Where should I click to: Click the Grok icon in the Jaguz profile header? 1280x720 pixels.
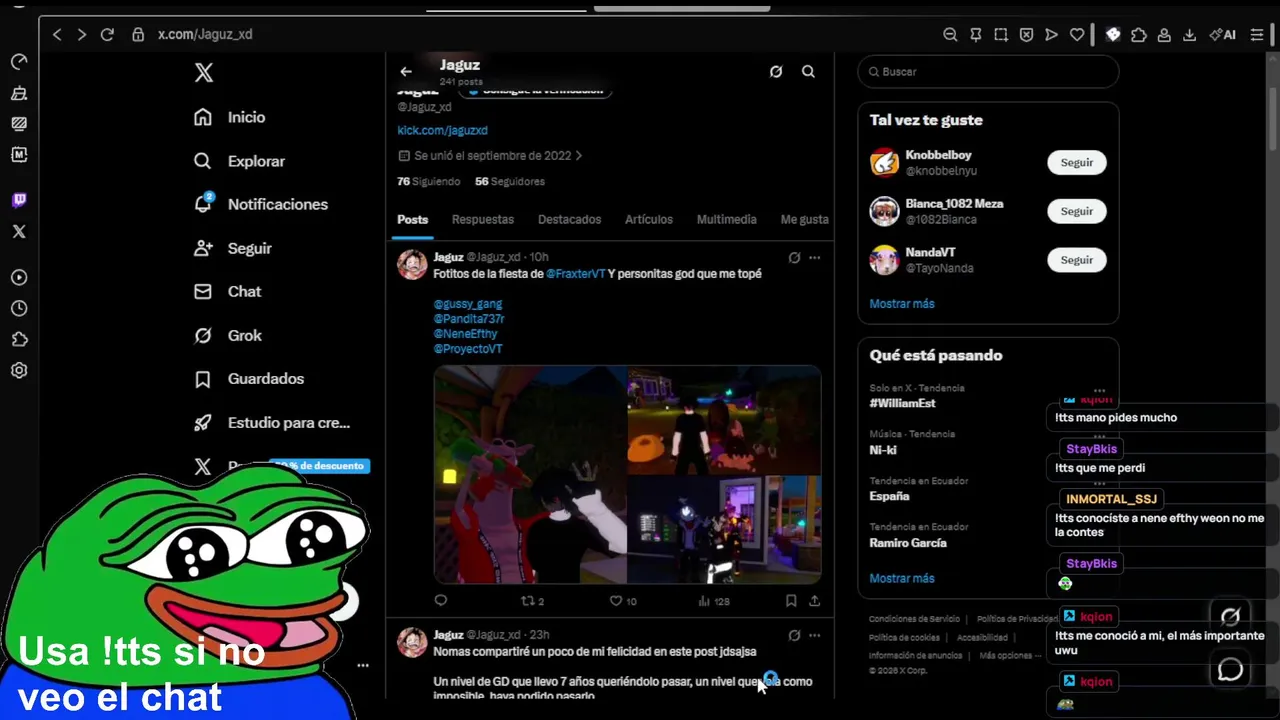tap(776, 71)
